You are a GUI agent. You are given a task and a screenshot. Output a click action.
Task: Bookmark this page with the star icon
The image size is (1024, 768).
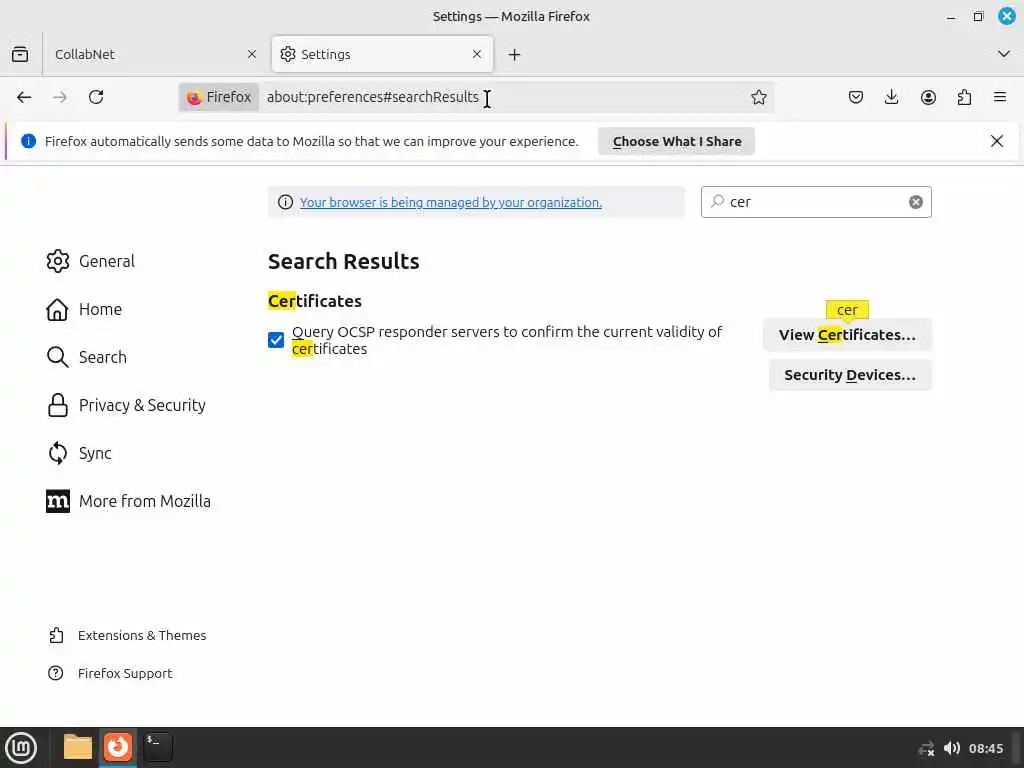pyautogui.click(x=759, y=97)
